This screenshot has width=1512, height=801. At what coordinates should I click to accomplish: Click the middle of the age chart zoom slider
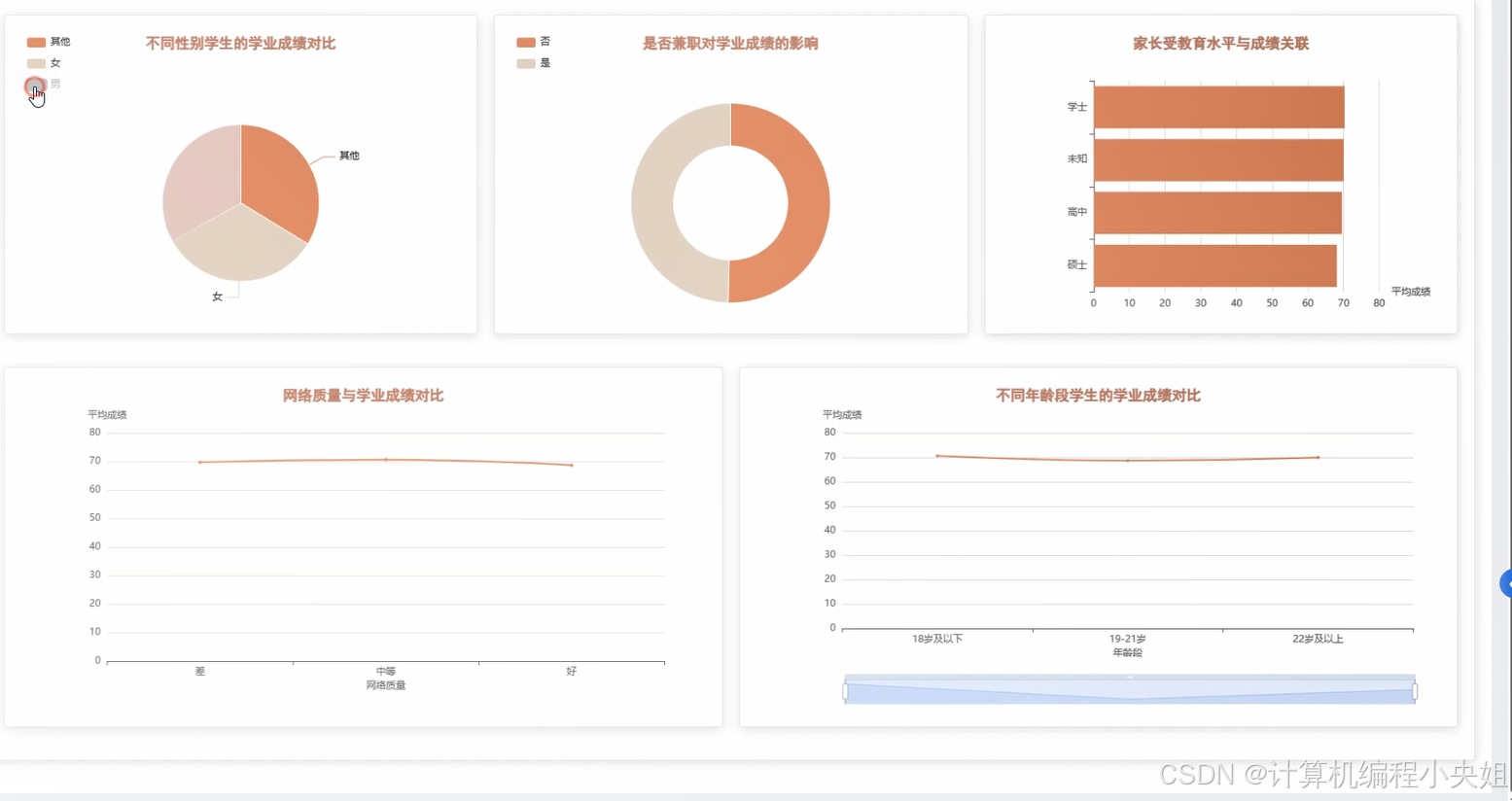(x=1130, y=691)
